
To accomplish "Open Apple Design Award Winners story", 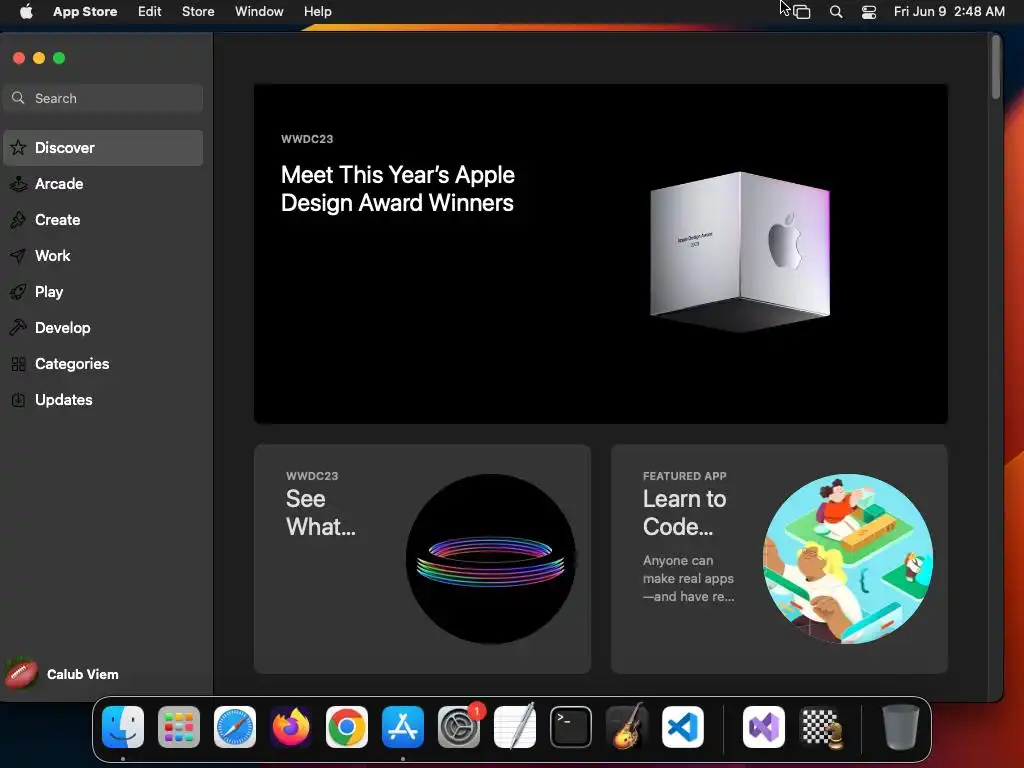I will click(x=601, y=253).
